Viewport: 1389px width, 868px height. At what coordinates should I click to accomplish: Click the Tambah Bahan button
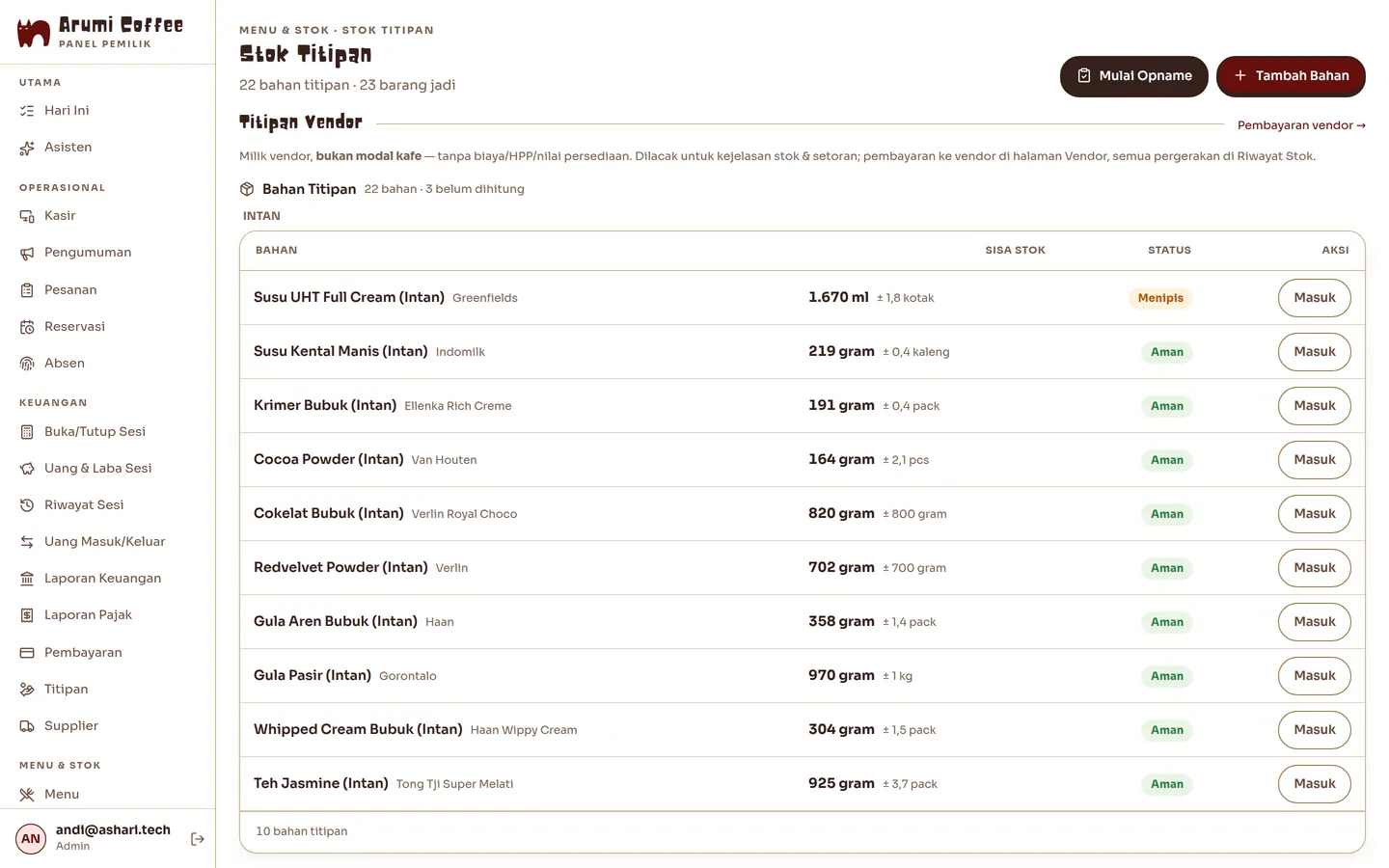tap(1291, 76)
